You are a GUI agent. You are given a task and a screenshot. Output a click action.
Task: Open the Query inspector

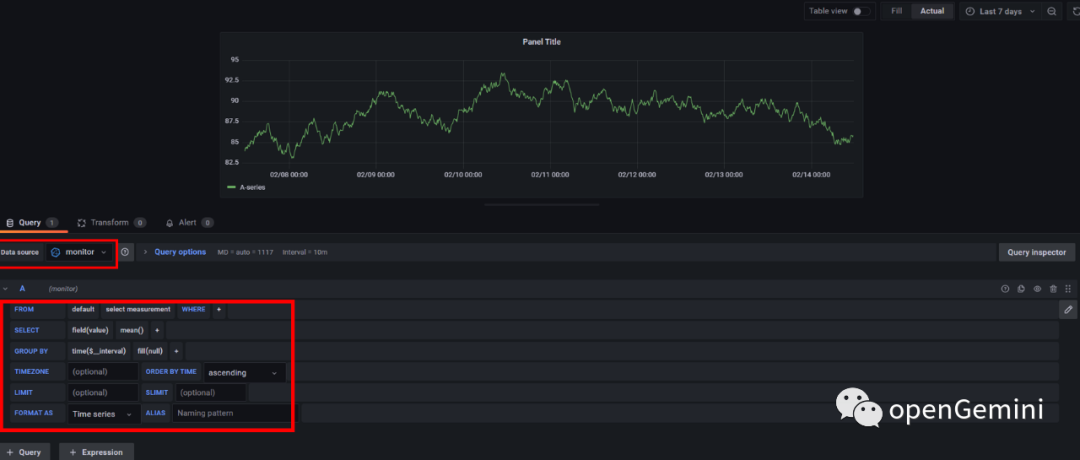1037,253
